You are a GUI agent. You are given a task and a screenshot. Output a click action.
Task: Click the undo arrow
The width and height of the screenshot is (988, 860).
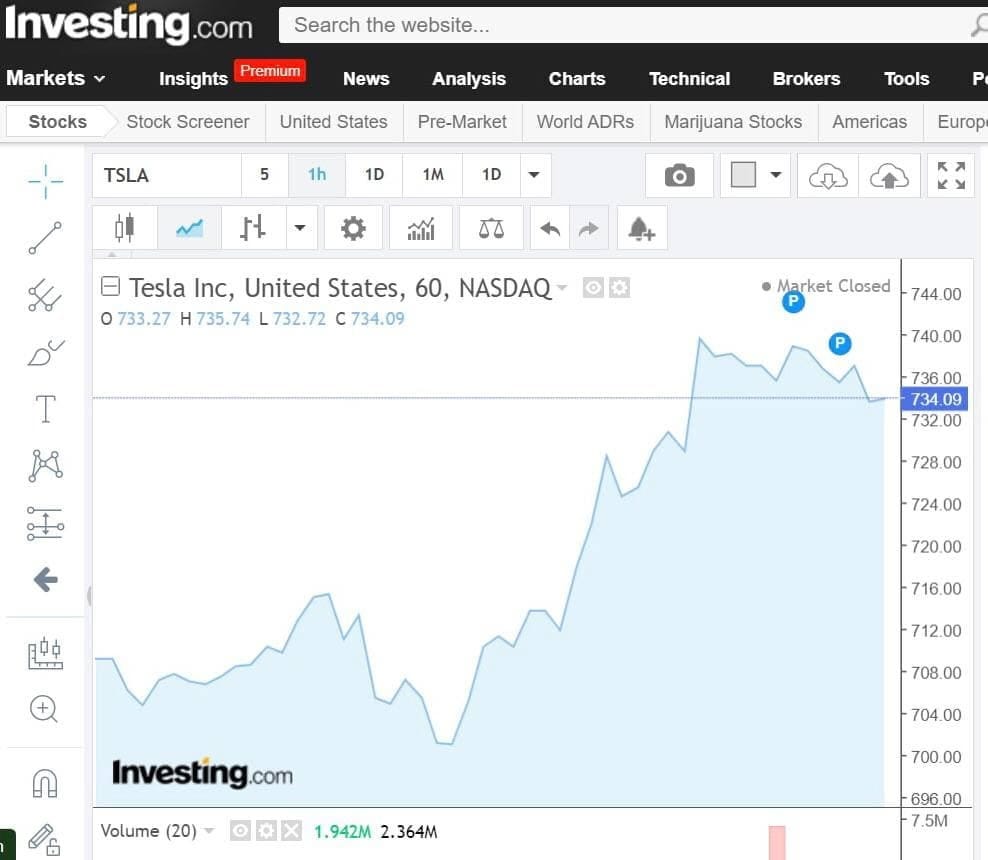[550, 228]
